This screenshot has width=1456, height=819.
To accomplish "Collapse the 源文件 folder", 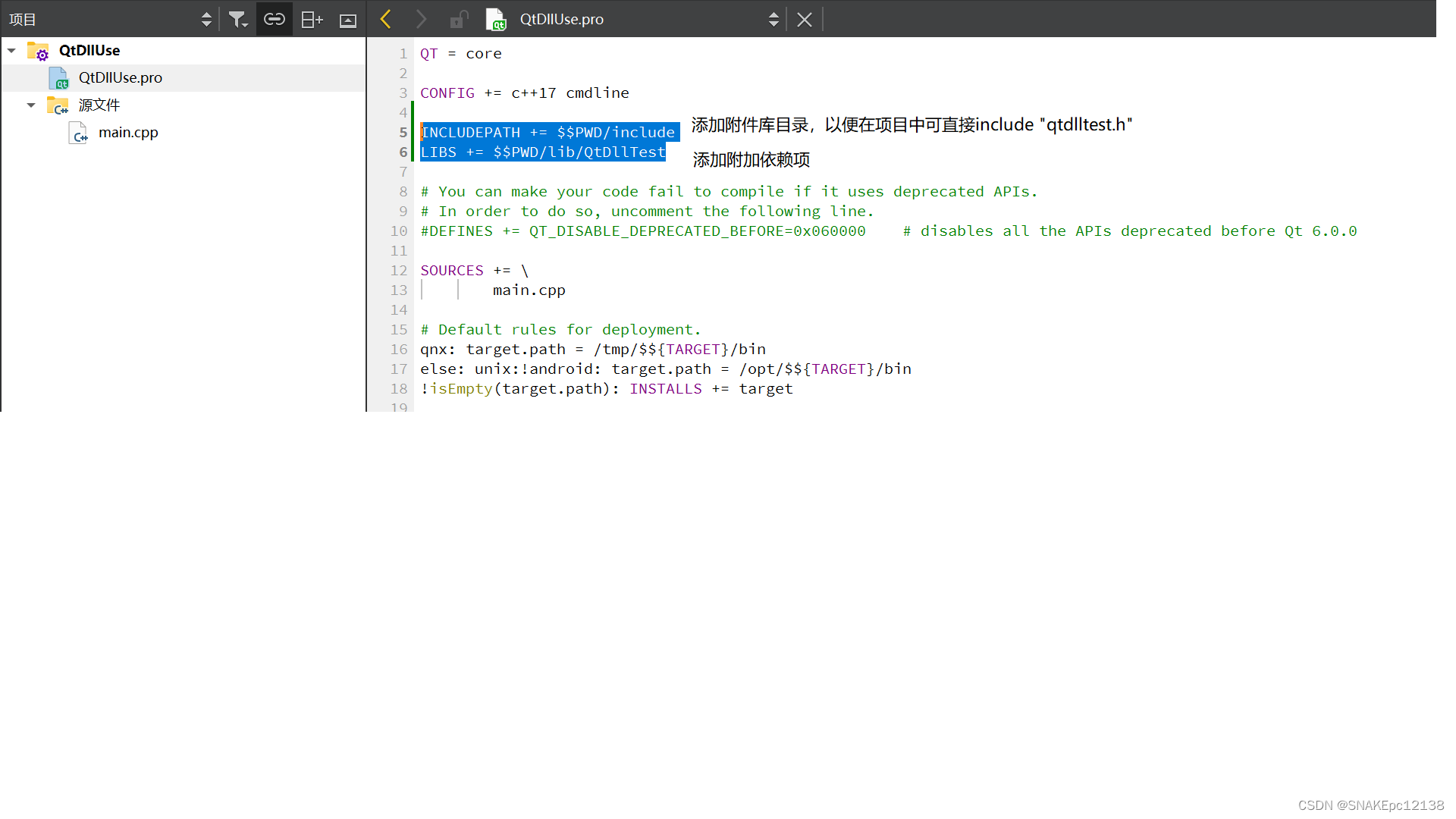I will click(31, 105).
